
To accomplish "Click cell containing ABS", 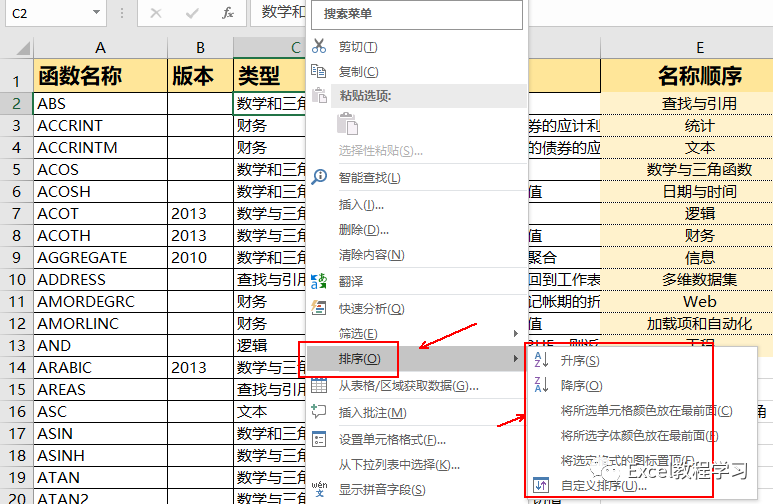I will pyautogui.click(x=101, y=104).
